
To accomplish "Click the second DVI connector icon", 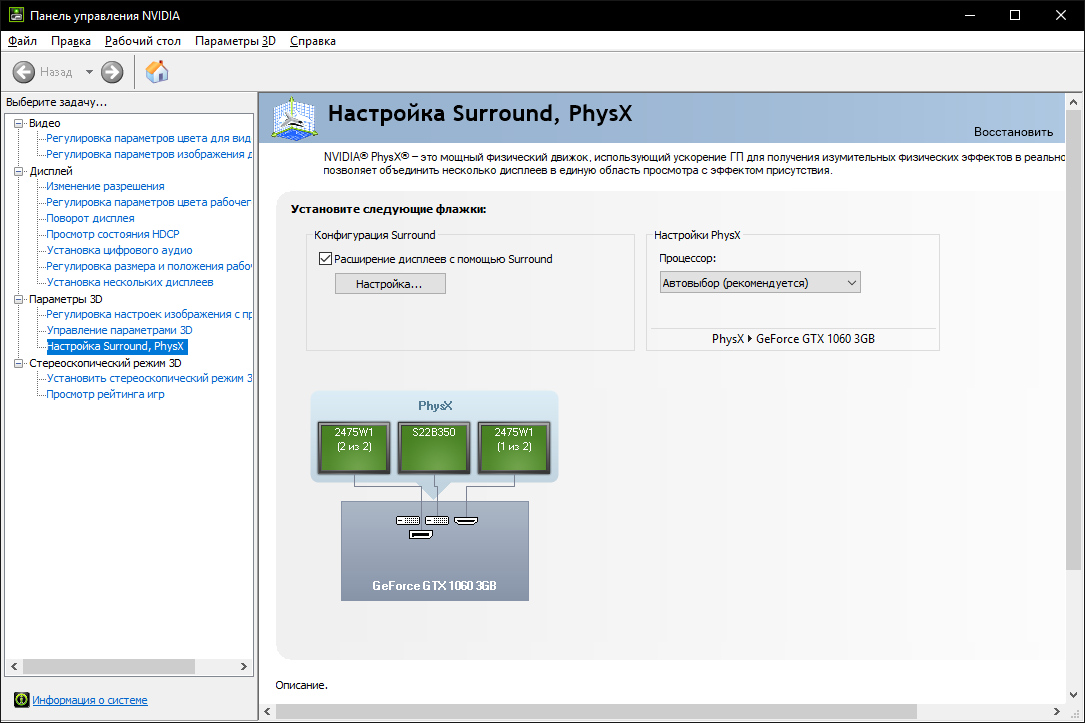I will [x=437, y=520].
